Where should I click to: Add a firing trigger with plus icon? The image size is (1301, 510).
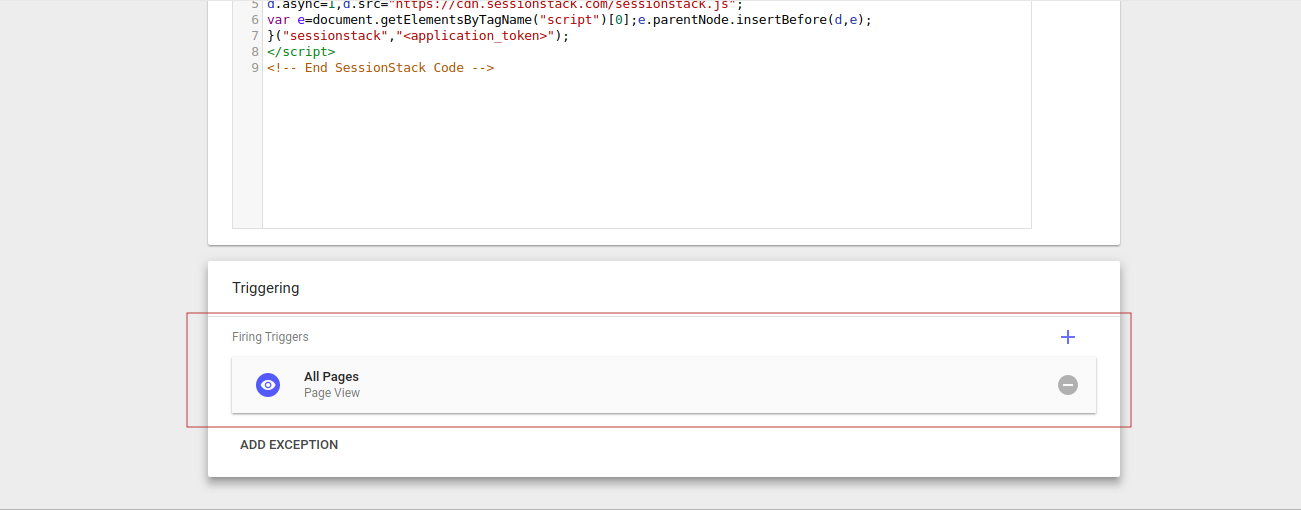(x=1068, y=337)
